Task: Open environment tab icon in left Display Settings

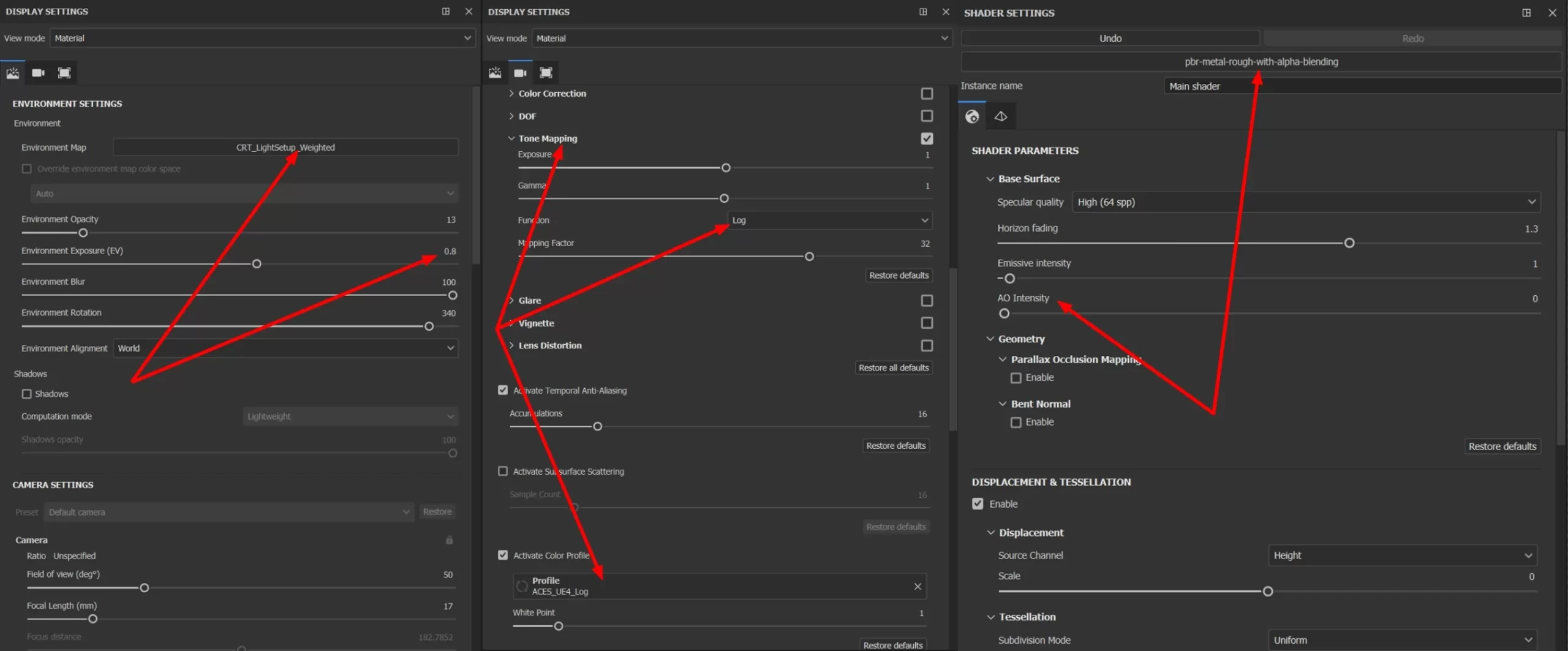Action: (x=12, y=73)
